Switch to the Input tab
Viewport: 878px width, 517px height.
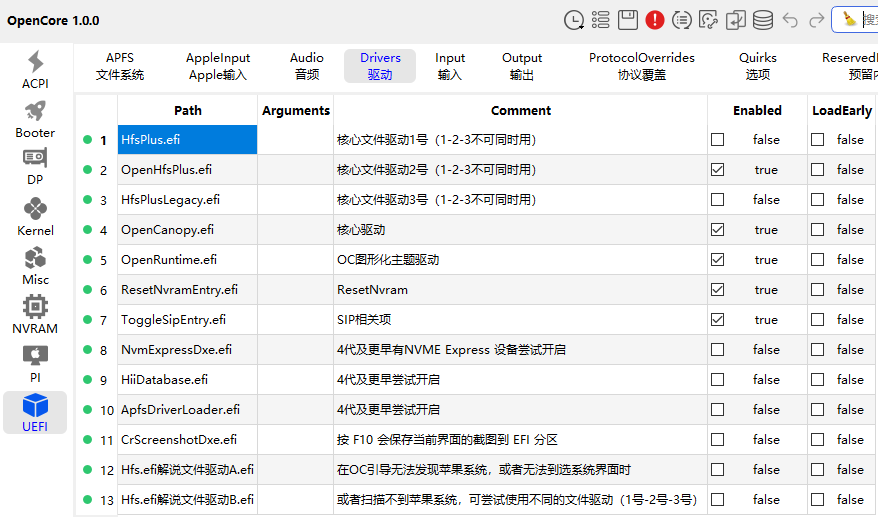tap(450, 66)
